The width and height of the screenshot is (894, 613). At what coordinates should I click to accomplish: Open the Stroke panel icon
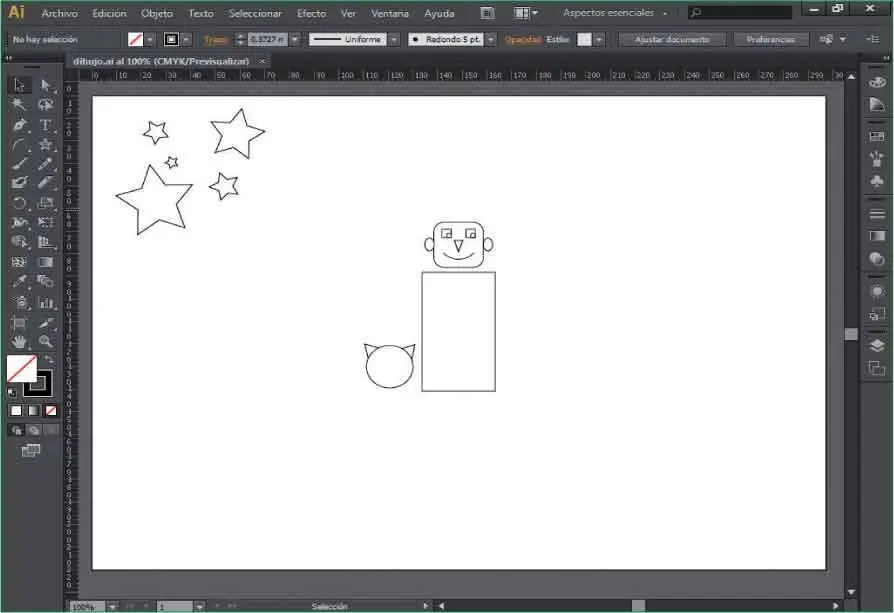pos(876,214)
